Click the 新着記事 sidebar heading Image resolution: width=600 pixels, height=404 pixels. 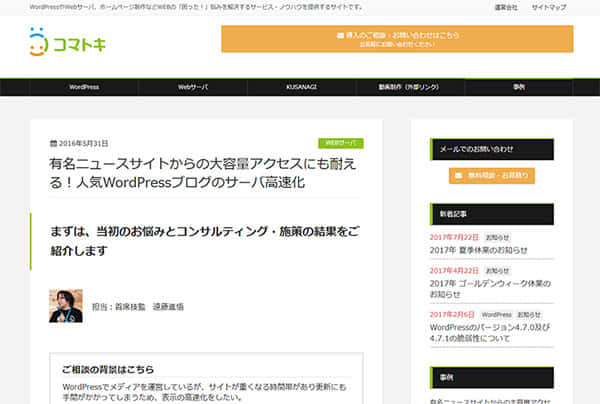pyautogui.click(x=492, y=214)
